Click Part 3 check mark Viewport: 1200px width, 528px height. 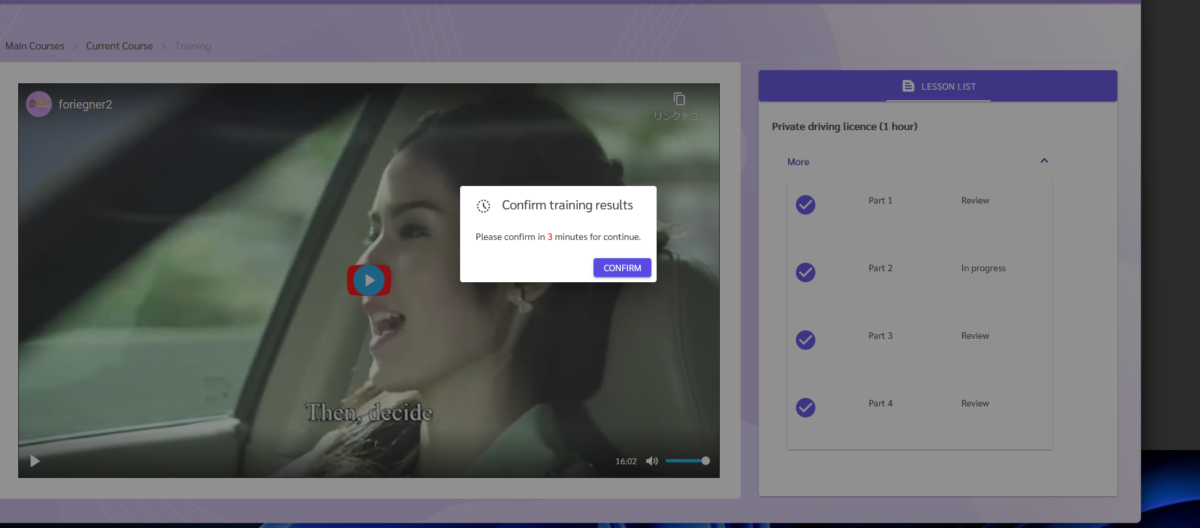(805, 340)
